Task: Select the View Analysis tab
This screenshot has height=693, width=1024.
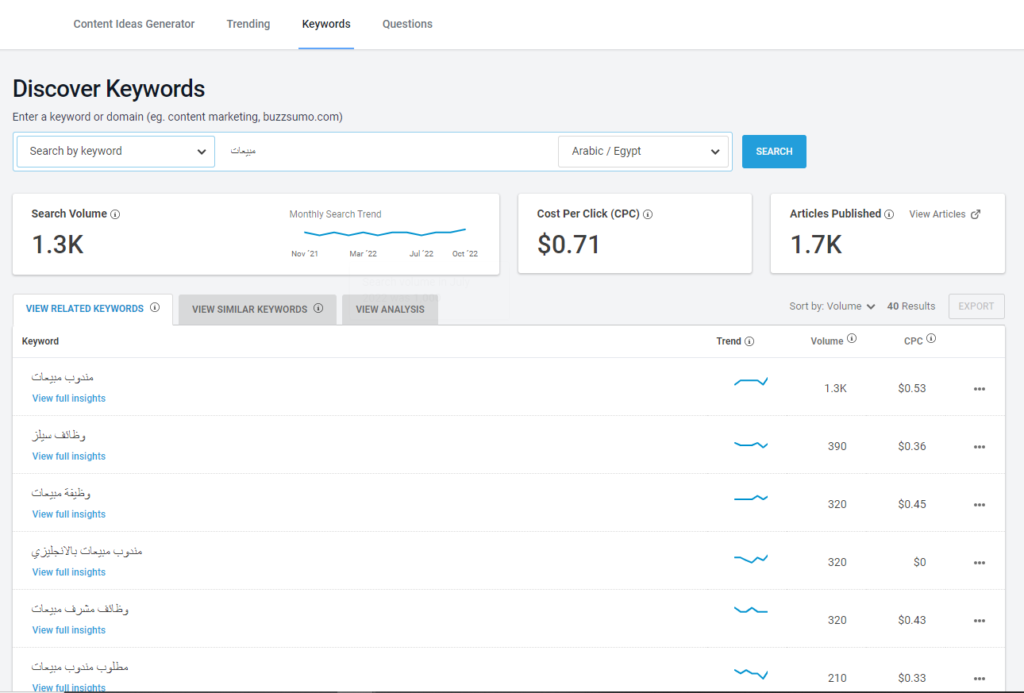Action: tap(390, 309)
